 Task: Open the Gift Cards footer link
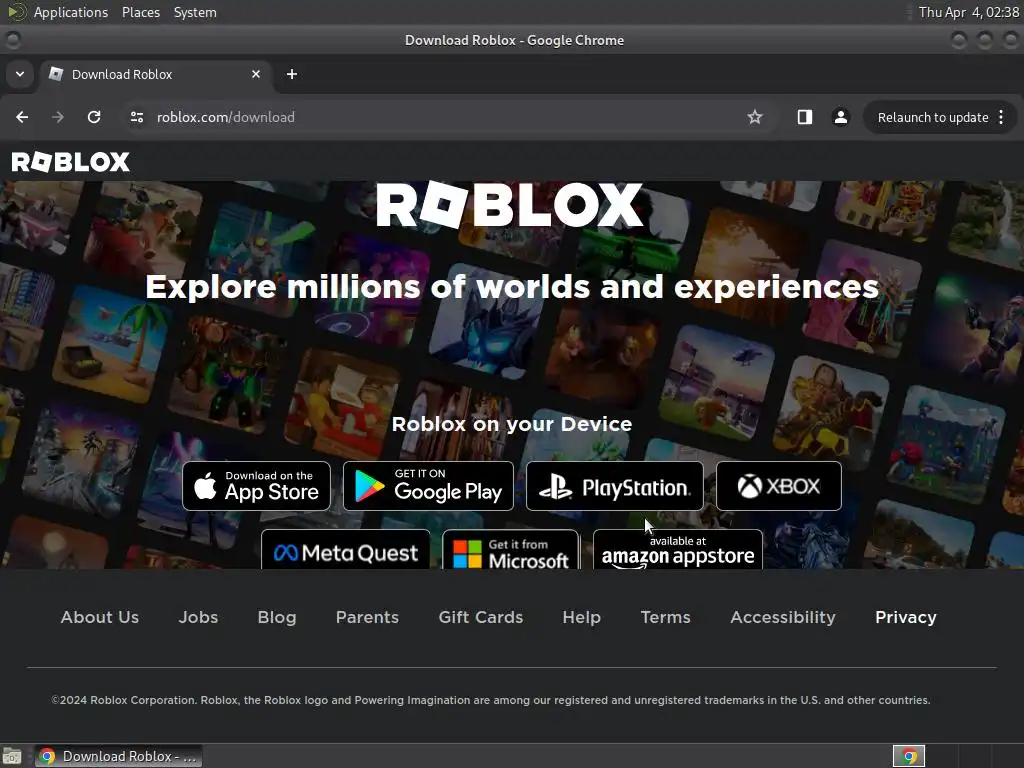[481, 617]
